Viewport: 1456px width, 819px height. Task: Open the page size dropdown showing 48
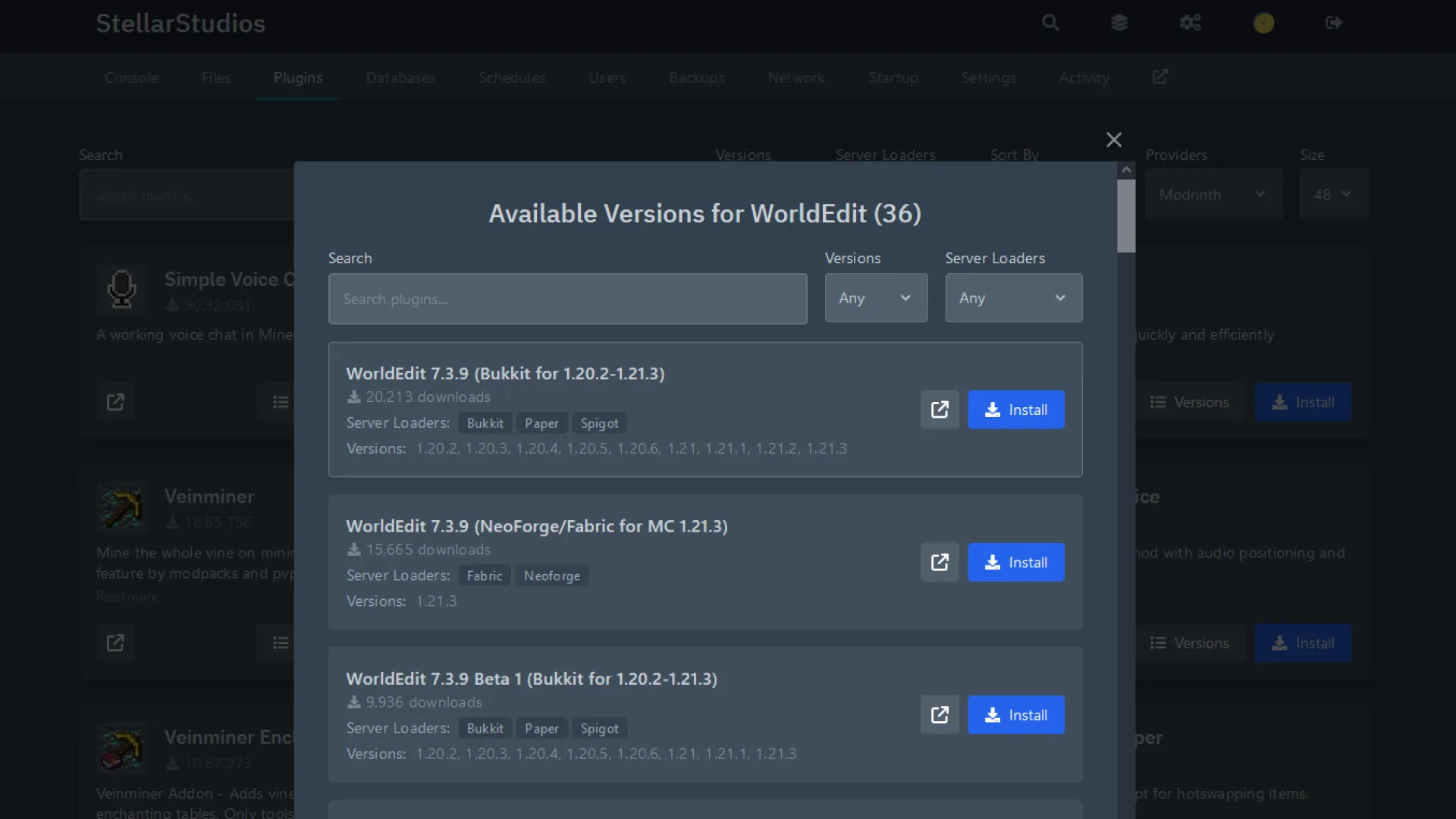[1333, 194]
